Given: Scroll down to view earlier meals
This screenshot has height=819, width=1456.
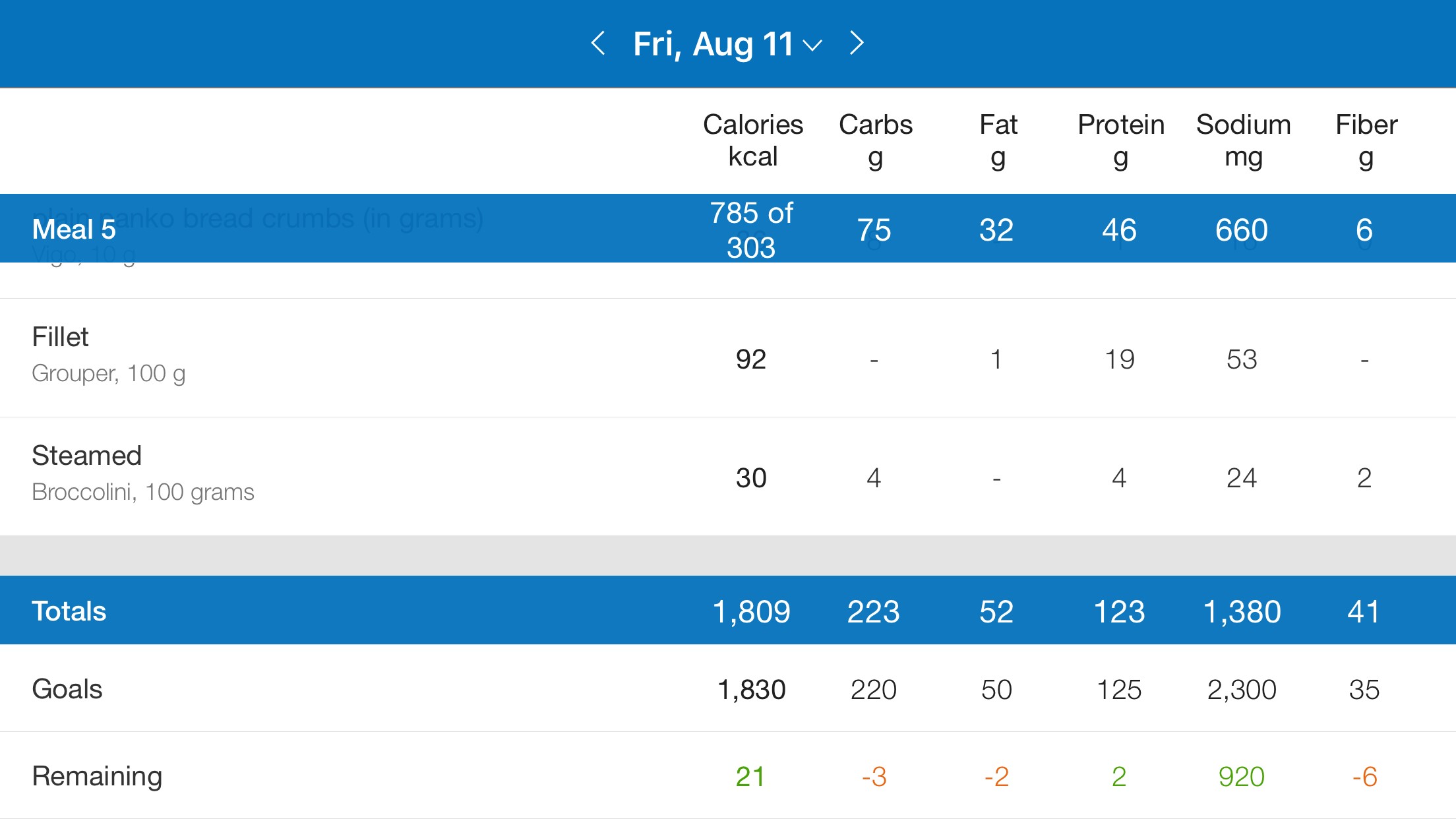Looking at the screenshot, I should 728,400.
